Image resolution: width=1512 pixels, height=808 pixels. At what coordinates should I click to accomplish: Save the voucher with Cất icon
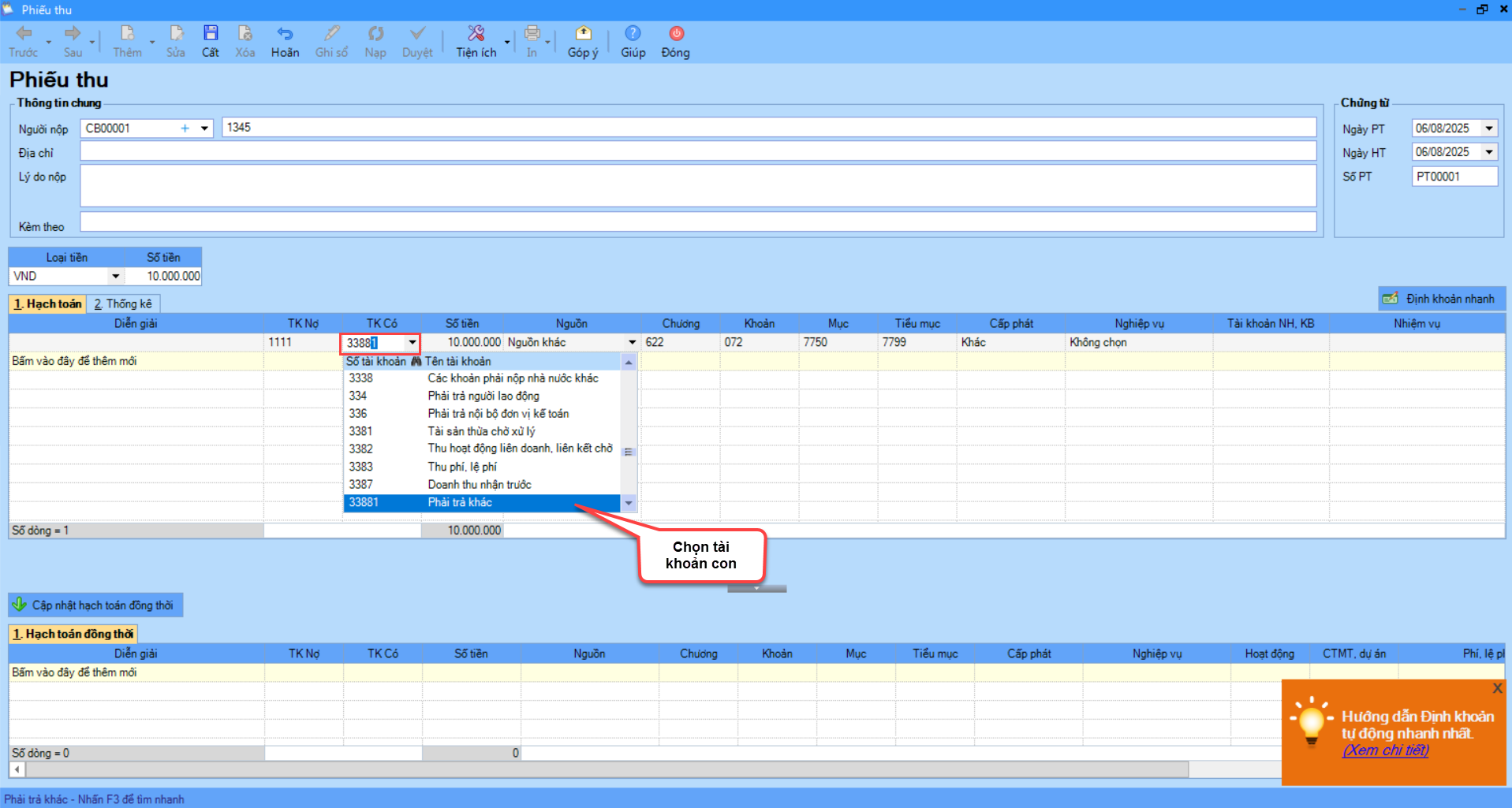211,33
